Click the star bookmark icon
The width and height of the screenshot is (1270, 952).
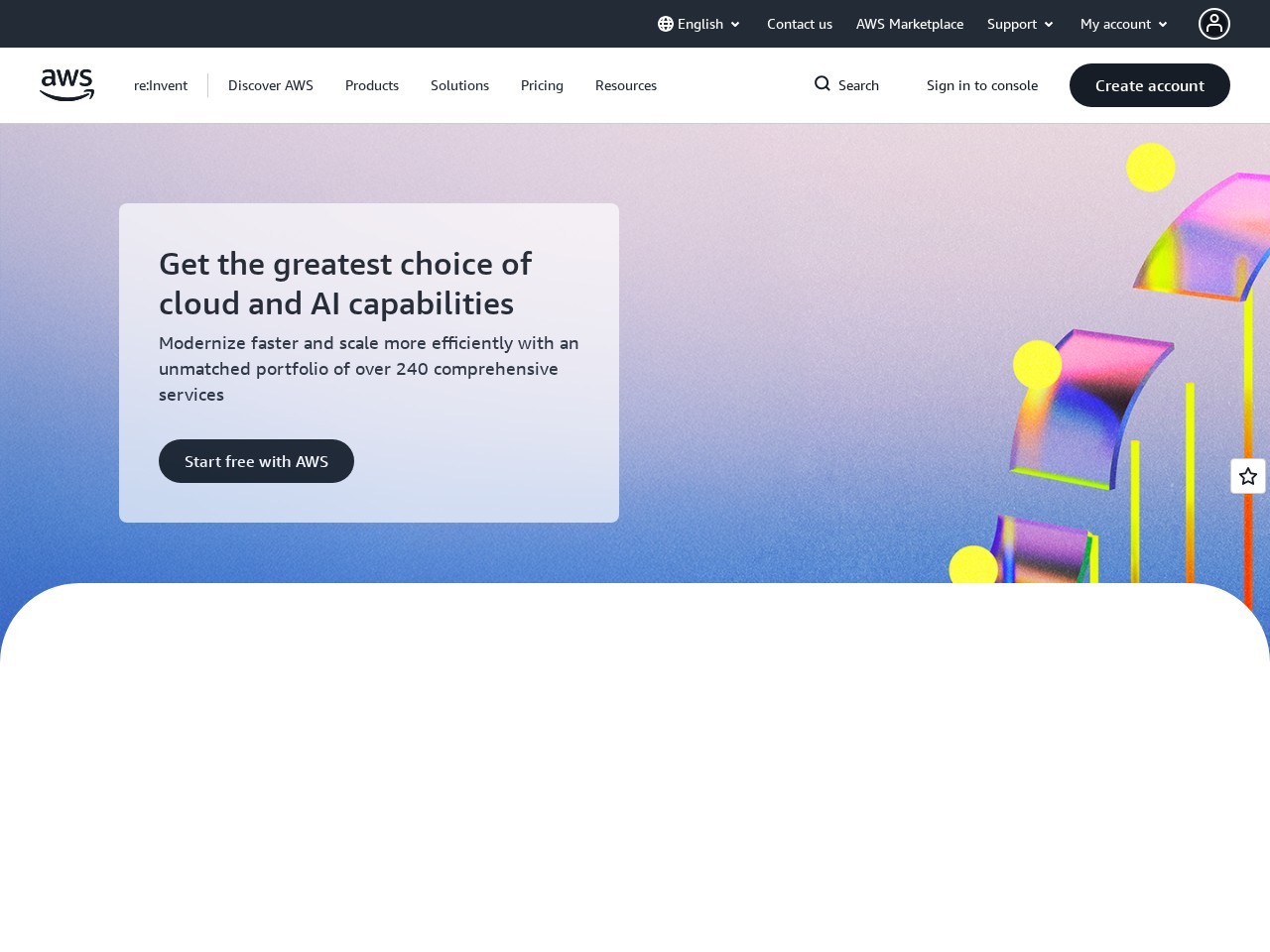click(1248, 476)
